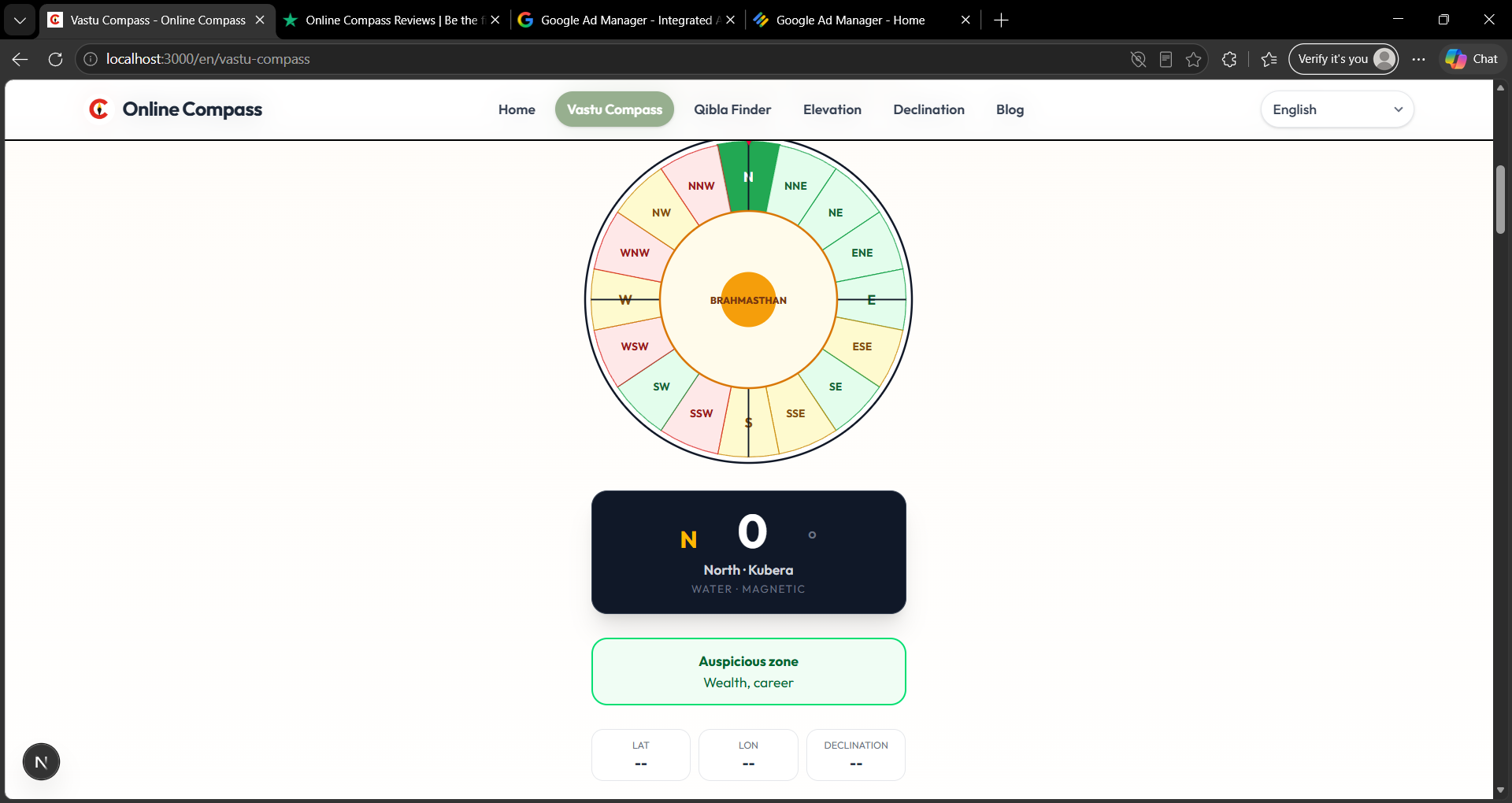The image size is (1512, 803).
Task: Open the Blog page
Action: click(x=1010, y=109)
